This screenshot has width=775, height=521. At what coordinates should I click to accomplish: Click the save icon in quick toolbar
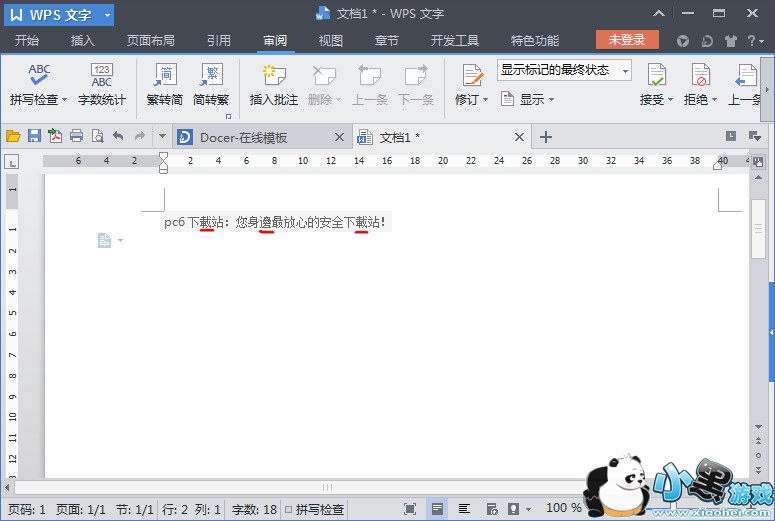coord(34,137)
